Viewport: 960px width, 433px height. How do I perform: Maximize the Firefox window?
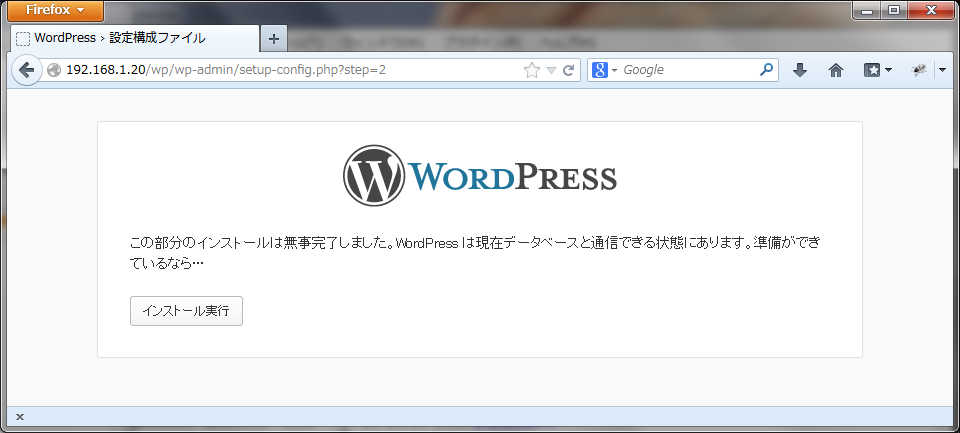pyautogui.click(x=894, y=10)
